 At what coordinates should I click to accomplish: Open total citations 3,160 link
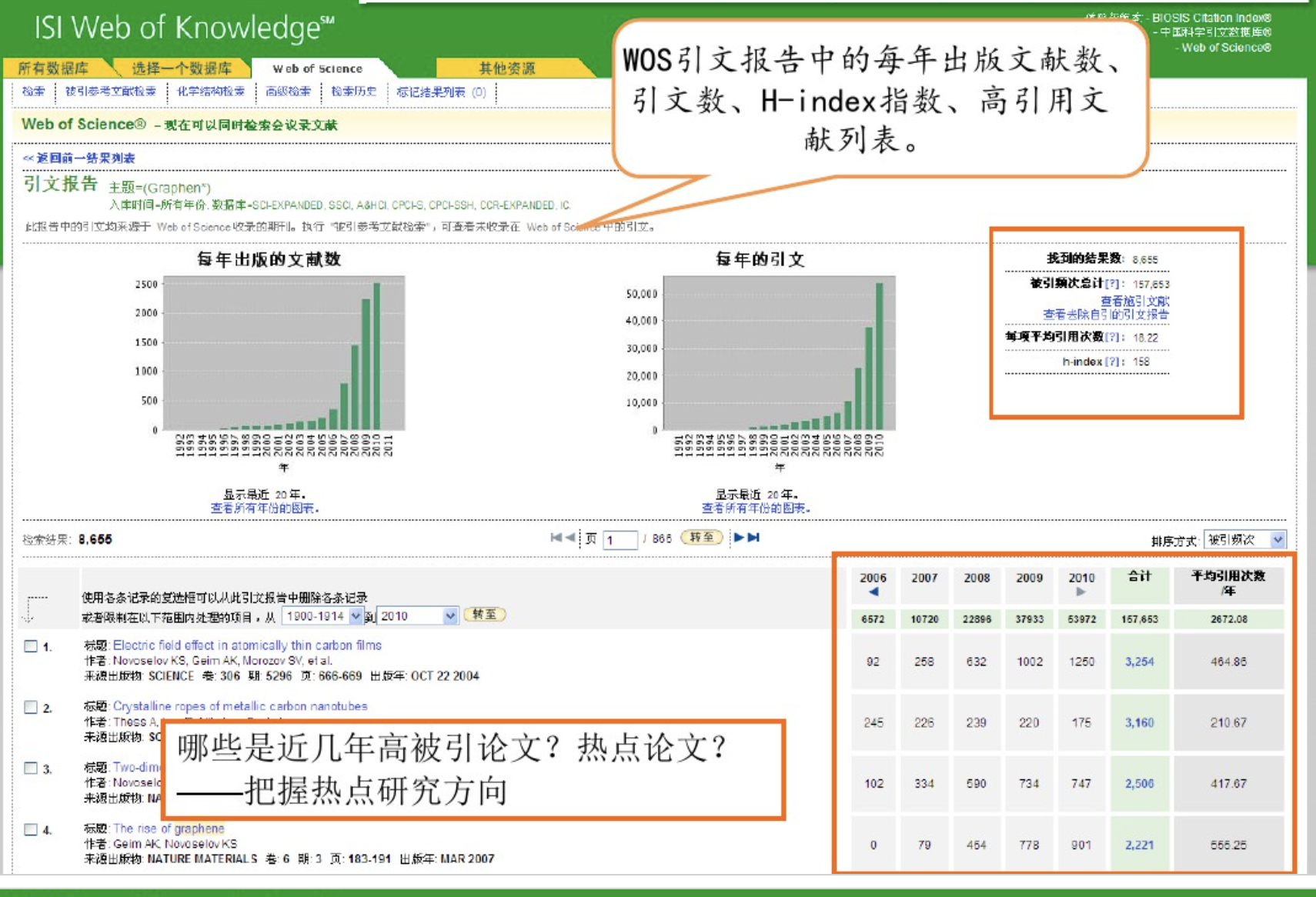pyautogui.click(x=1139, y=723)
